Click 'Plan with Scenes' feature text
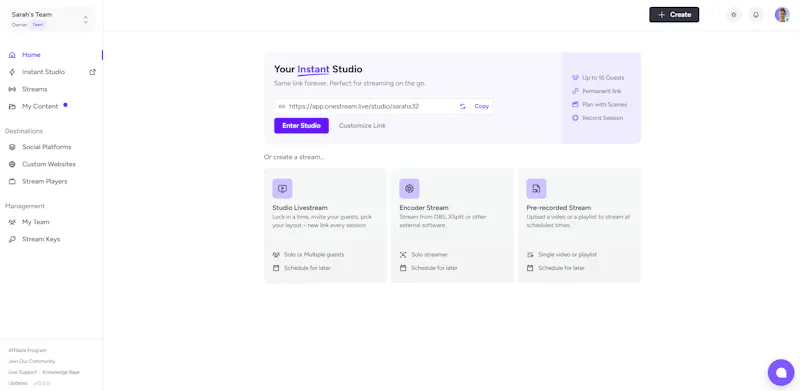Screen dimensions: 800x391 point(605,105)
